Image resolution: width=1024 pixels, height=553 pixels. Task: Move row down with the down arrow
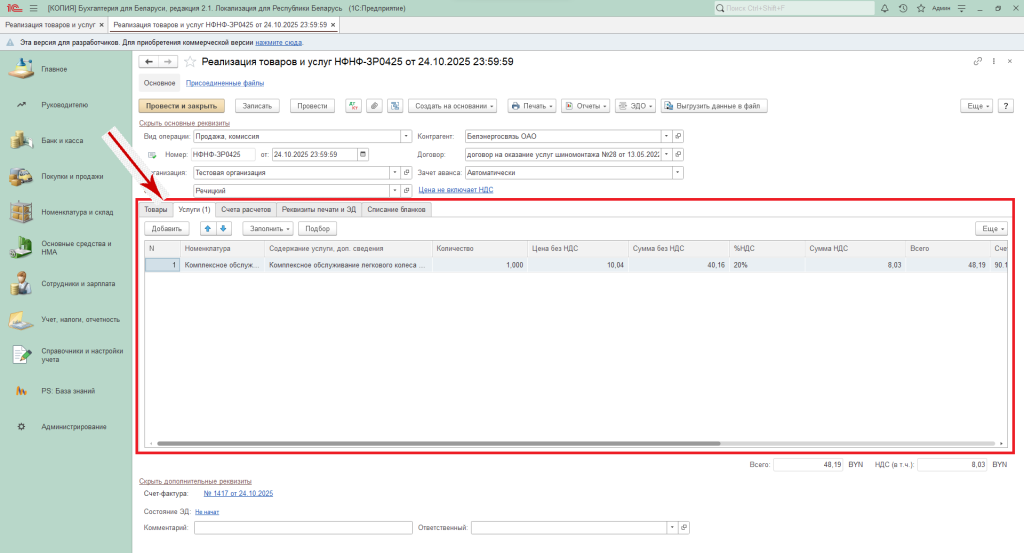223,229
